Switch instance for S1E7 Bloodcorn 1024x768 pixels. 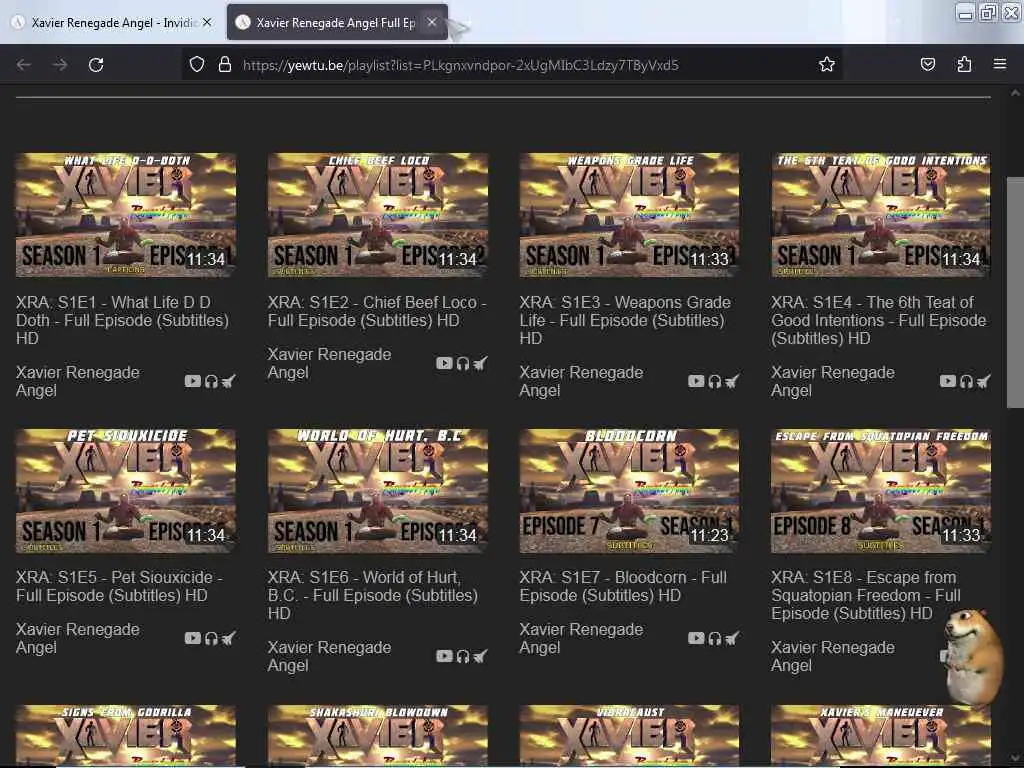(731, 638)
